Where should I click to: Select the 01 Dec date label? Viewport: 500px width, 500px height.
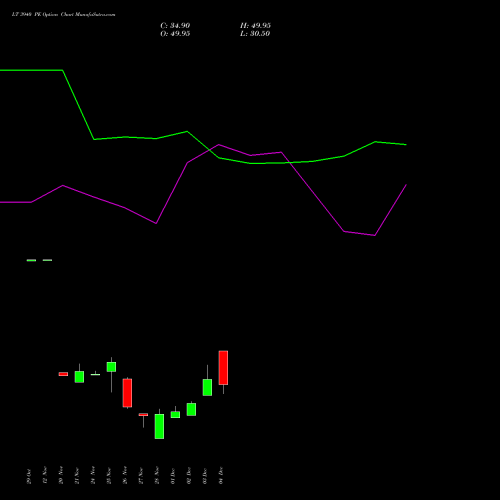coord(173,476)
